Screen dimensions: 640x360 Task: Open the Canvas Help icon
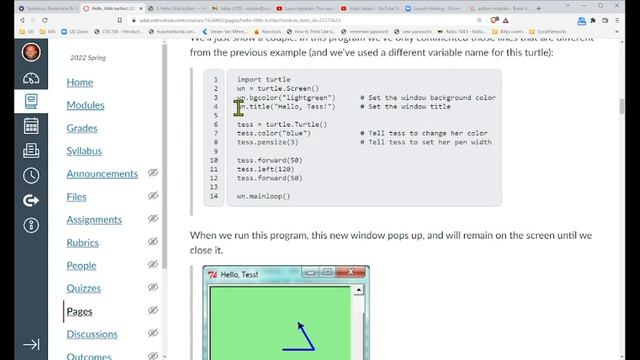tap(31, 225)
